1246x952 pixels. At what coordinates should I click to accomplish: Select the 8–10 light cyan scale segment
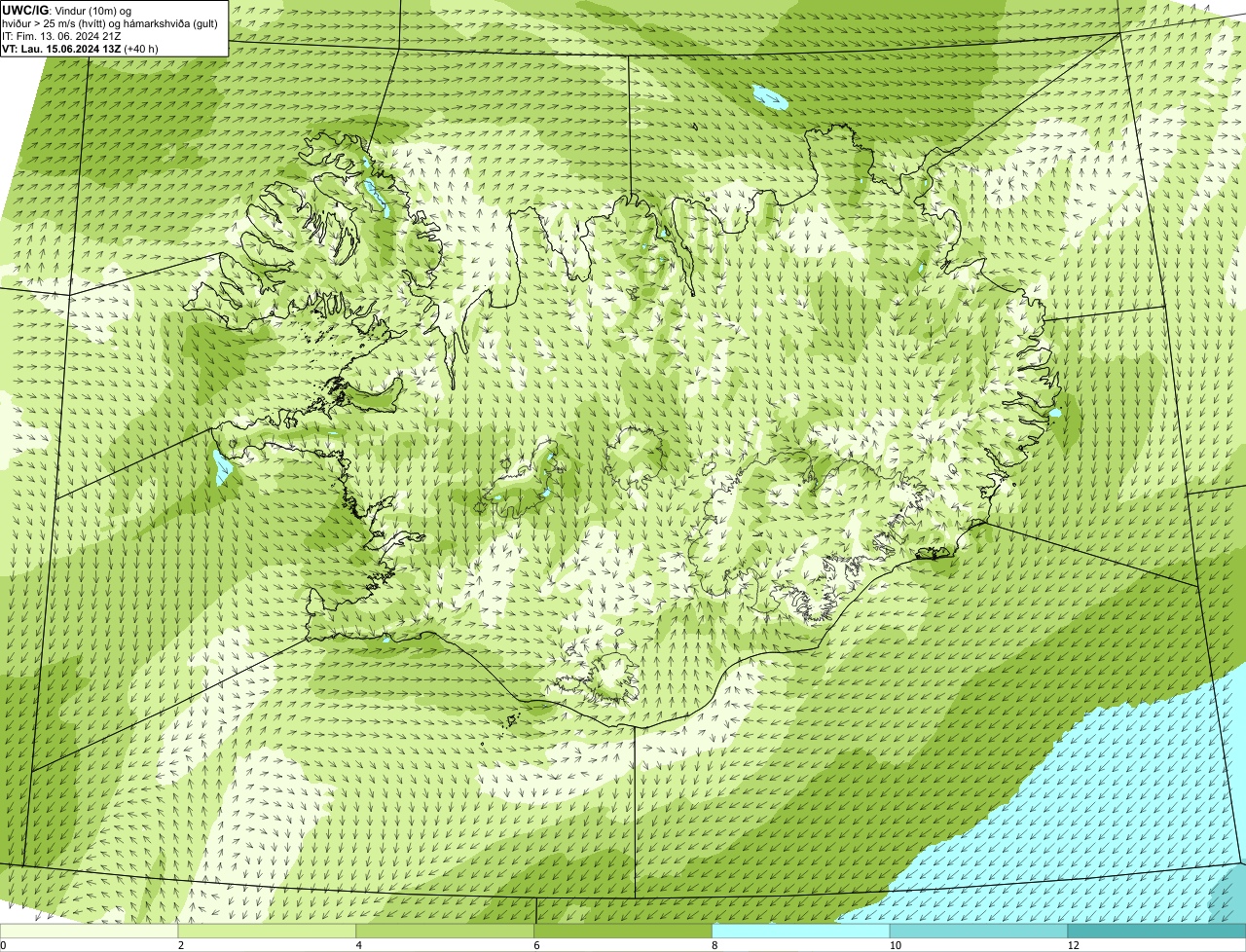(x=802, y=931)
